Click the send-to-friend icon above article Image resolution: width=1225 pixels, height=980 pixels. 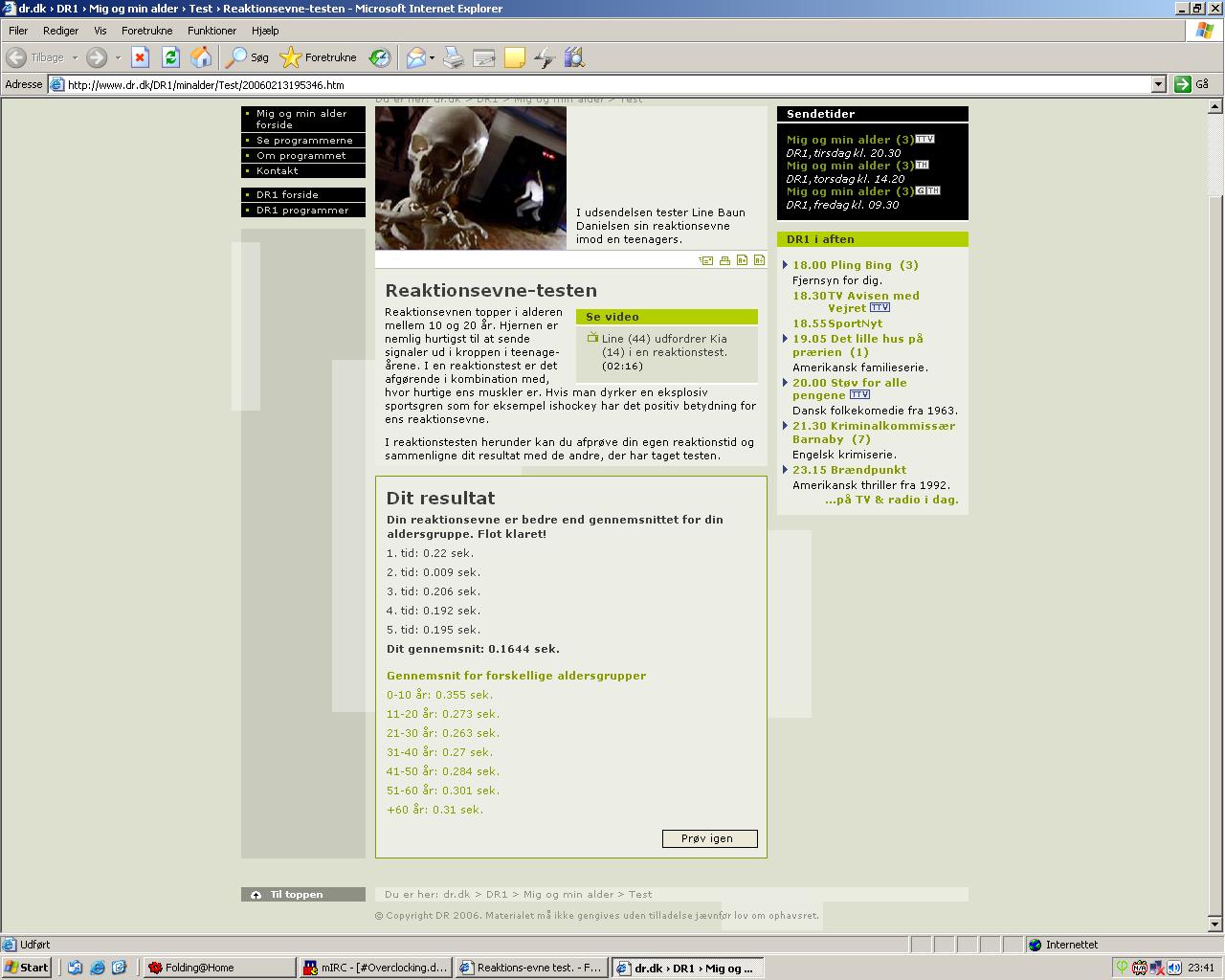(x=706, y=260)
